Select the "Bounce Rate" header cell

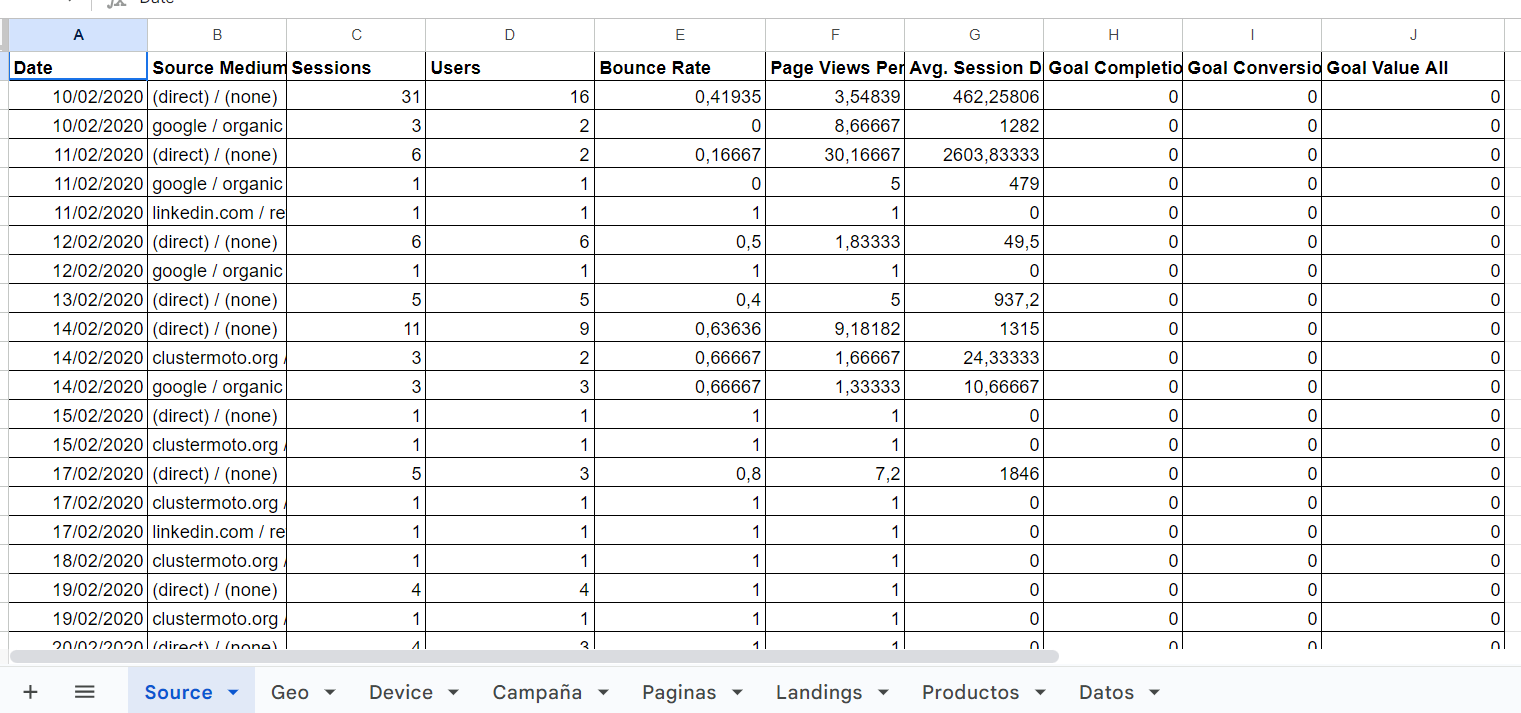[x=680, y=67]
